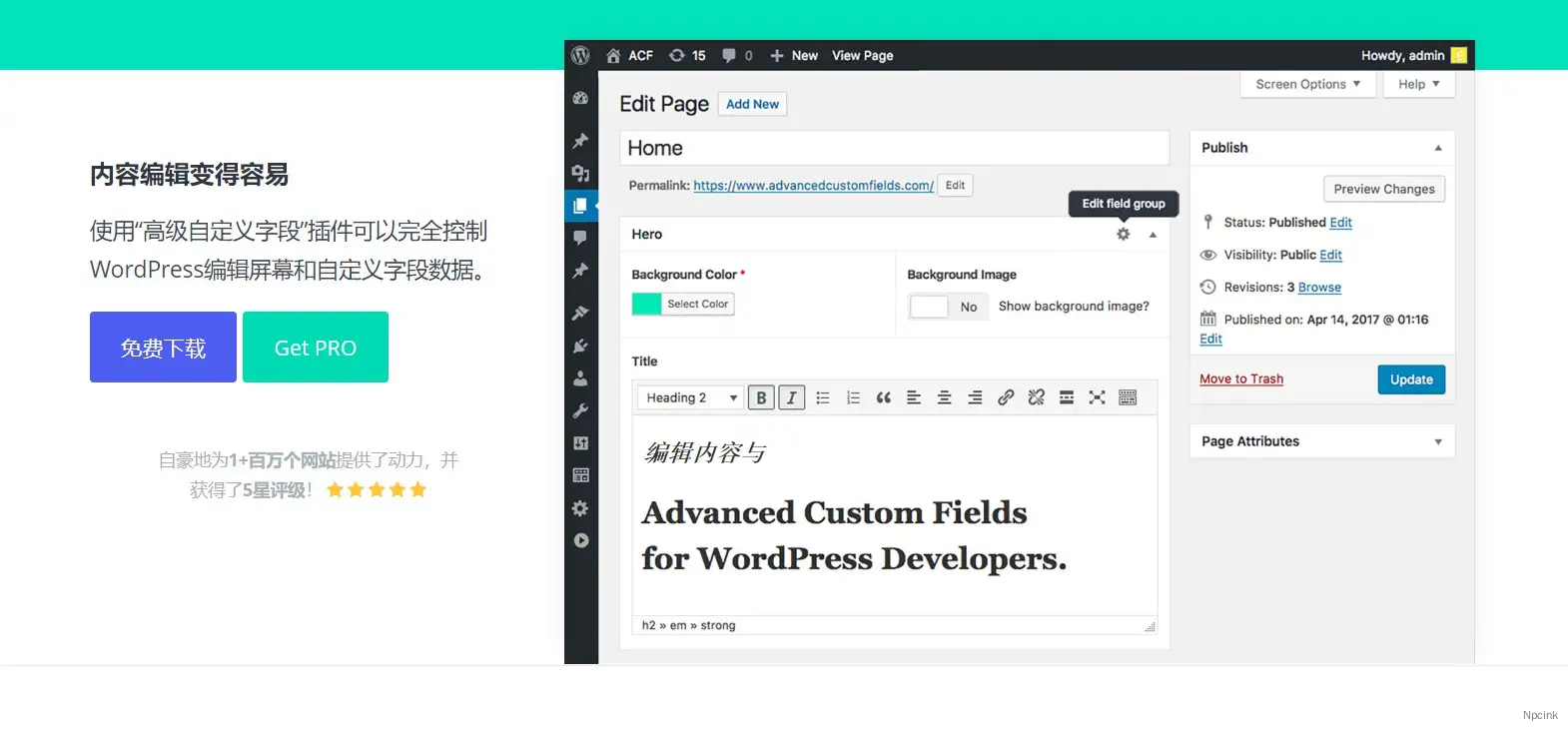Insert a Read More tag
This screenshot has height=731, width=1568.
pos(1067,397)
